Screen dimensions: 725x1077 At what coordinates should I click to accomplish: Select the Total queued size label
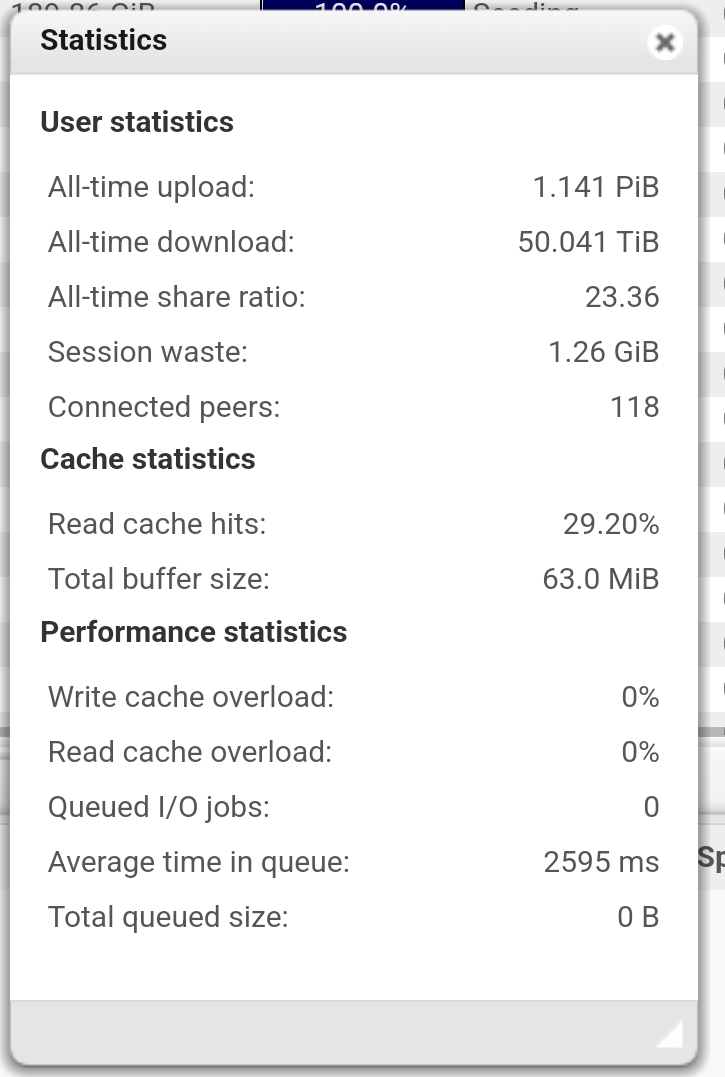168,917
